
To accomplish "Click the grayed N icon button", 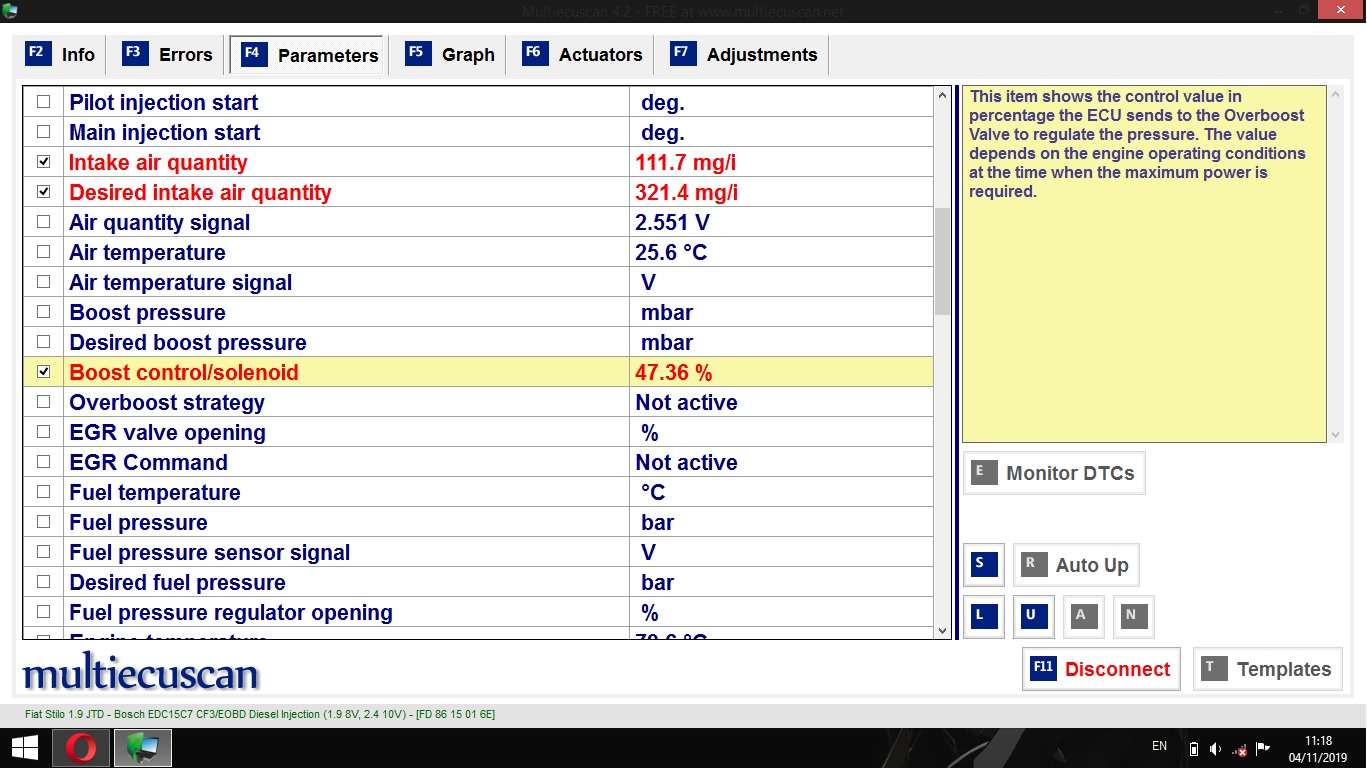I will click(x=1133, y=616).
